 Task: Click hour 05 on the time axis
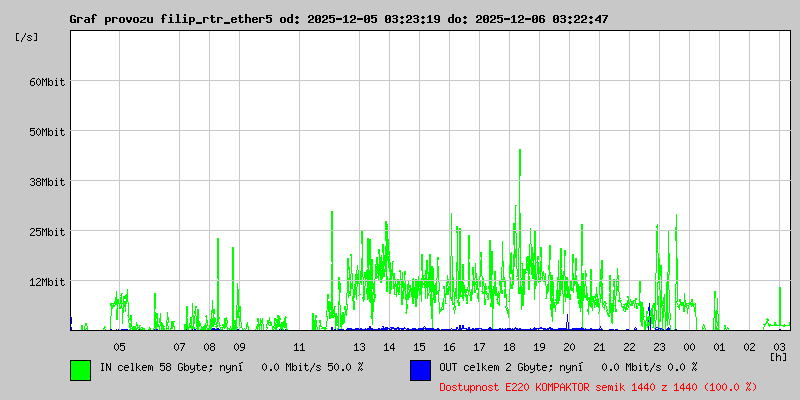[119, 346]
